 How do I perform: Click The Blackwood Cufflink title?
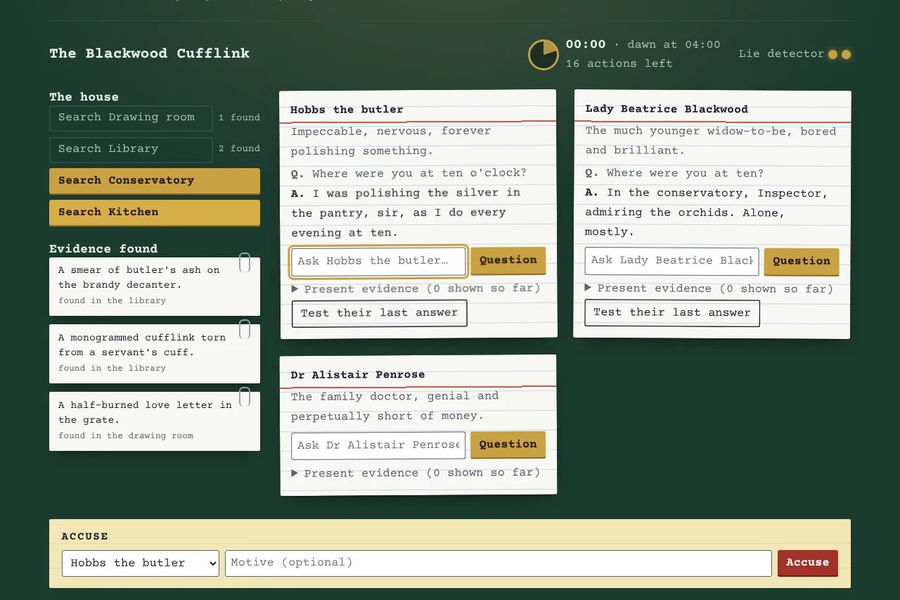[x=149, y=53]
